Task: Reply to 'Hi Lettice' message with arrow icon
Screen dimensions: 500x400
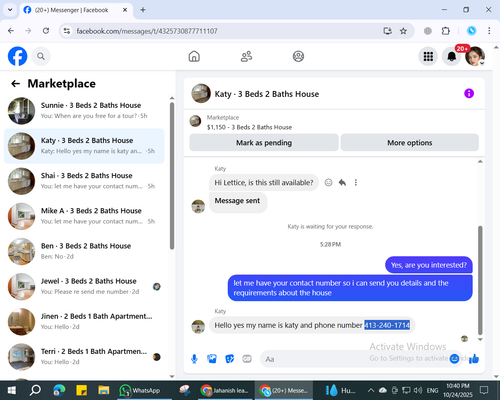Action: (x=342, y=182)
